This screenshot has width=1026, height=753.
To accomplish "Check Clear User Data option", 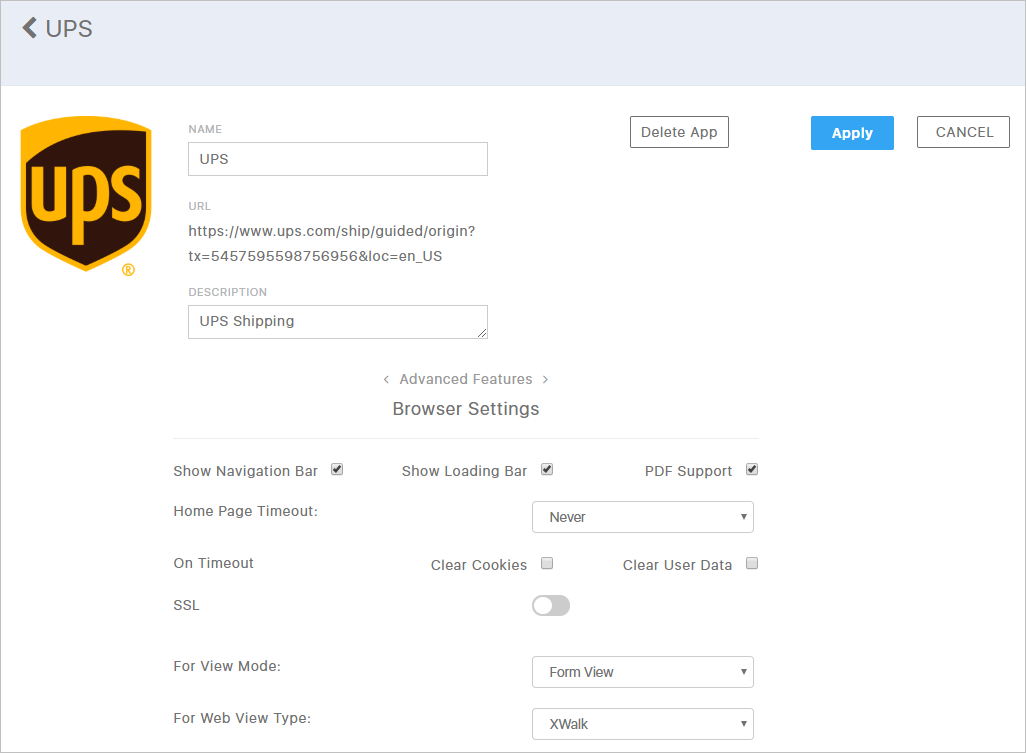I will tap(752, 563).
